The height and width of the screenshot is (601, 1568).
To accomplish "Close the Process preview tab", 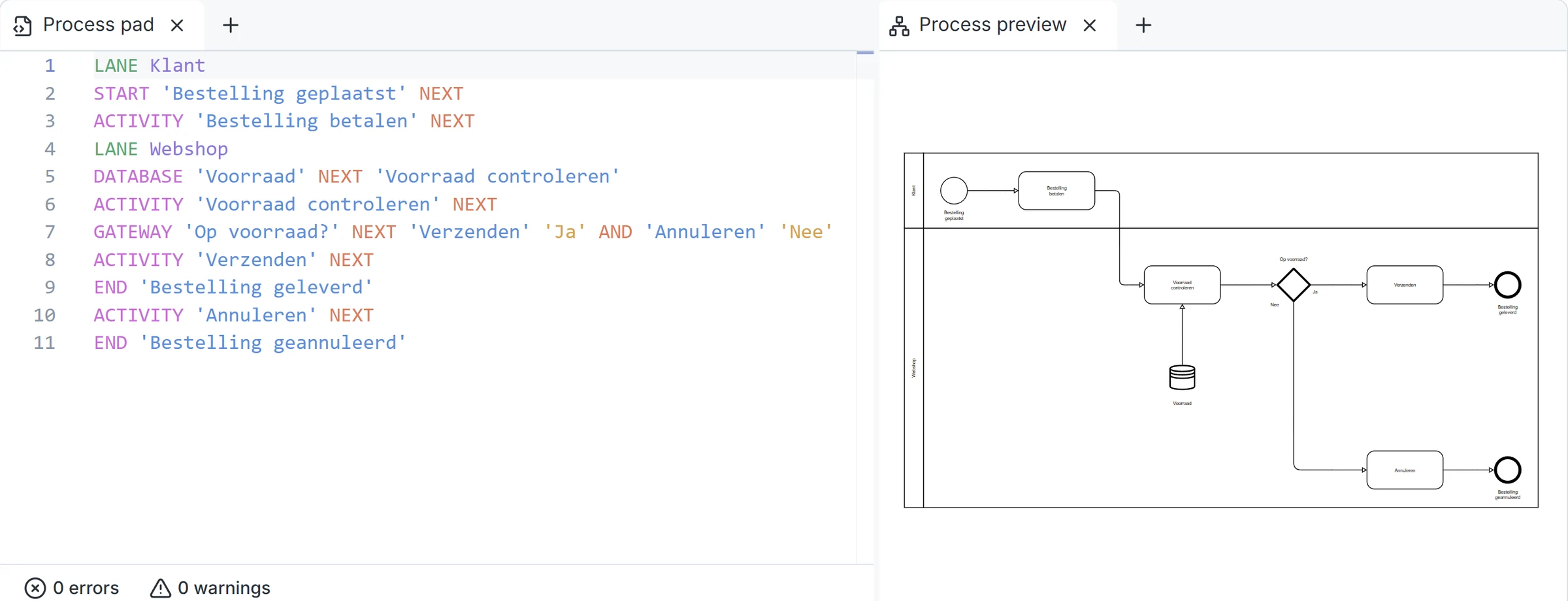I will [1089, 25].
